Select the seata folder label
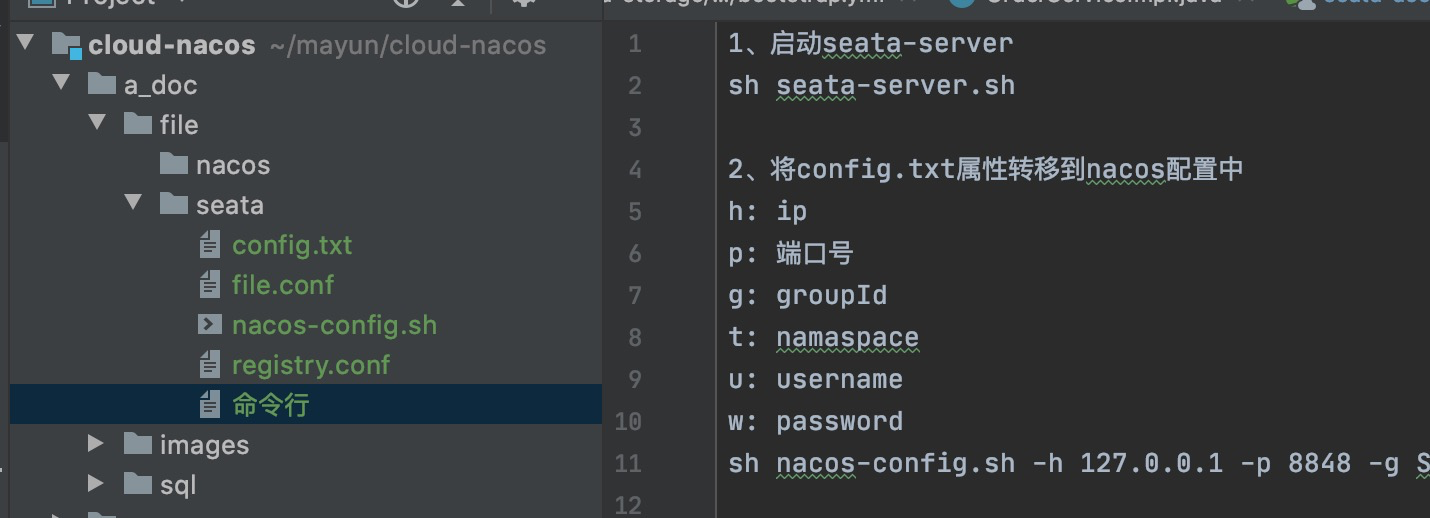The width and height of the screenshot is (1430, 518). tap(230, 205)
